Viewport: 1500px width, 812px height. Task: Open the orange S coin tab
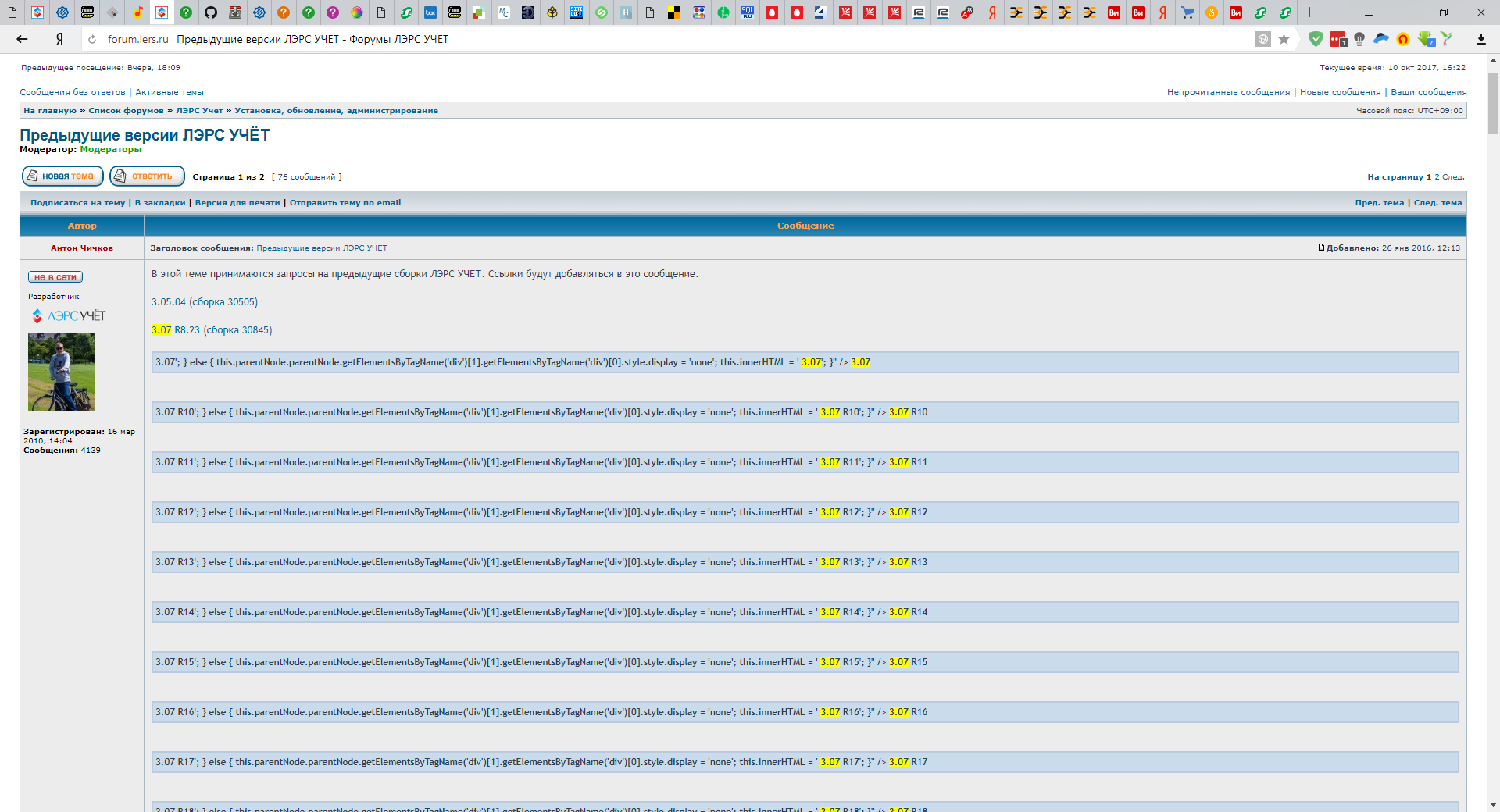click(1212, 12)
